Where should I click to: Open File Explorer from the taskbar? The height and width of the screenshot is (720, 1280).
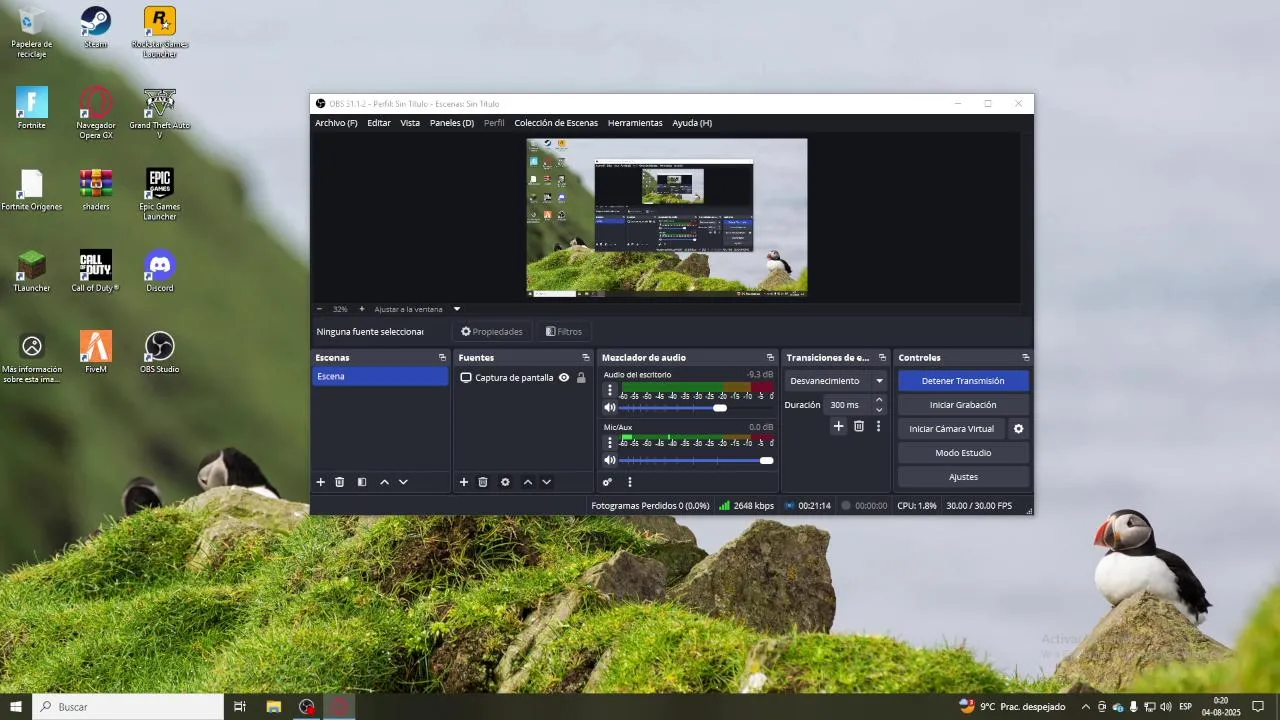(273, 706)
